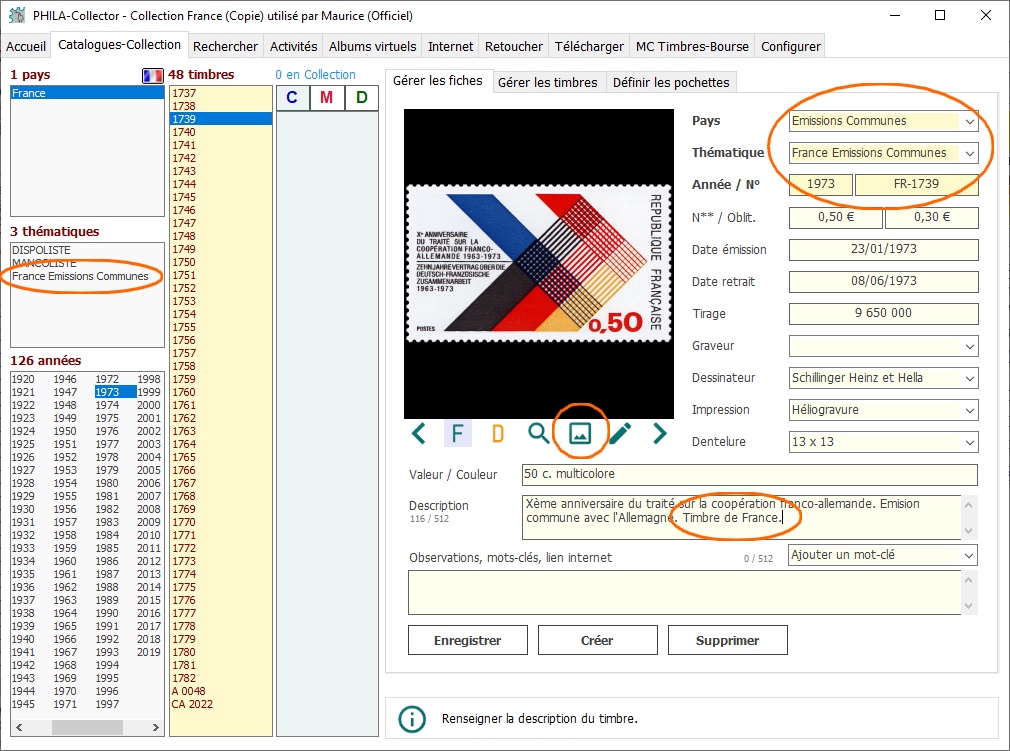This screenshot has height=751, width=1010.
Task: Open the Dentelure dropdown
Action: [x=969, y=442]
